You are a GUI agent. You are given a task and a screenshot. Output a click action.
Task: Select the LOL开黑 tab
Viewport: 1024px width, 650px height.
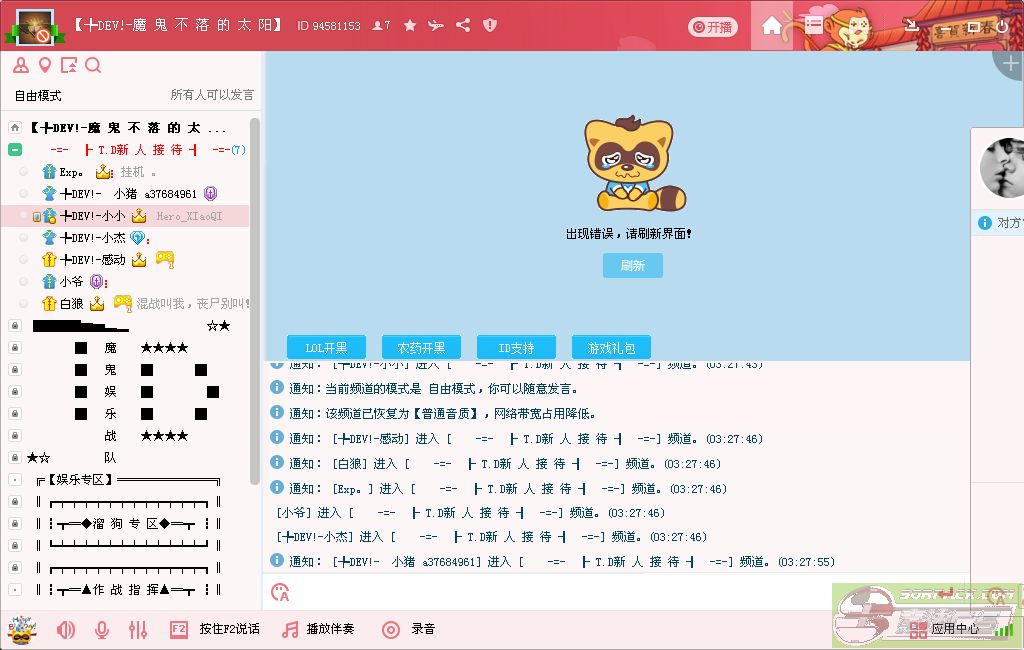[326, 348]
